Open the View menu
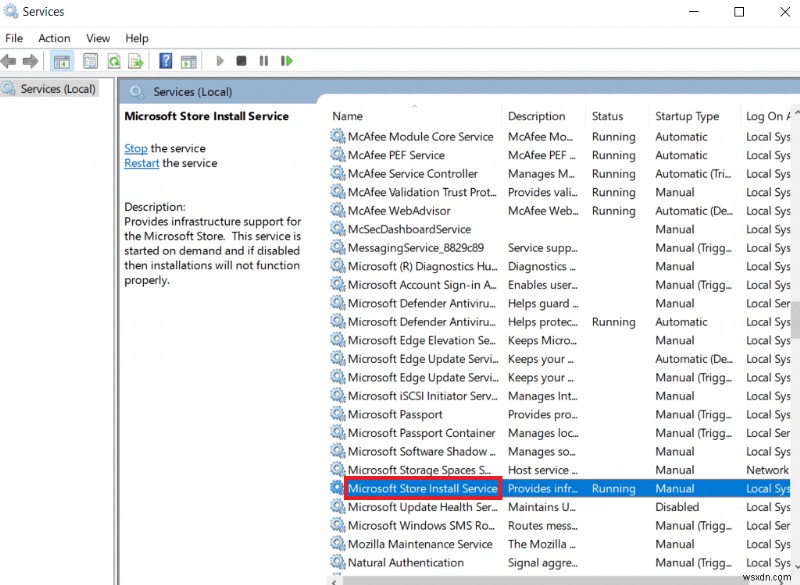The width and height of the screenshot is (800, 585). tap(97, 38)
